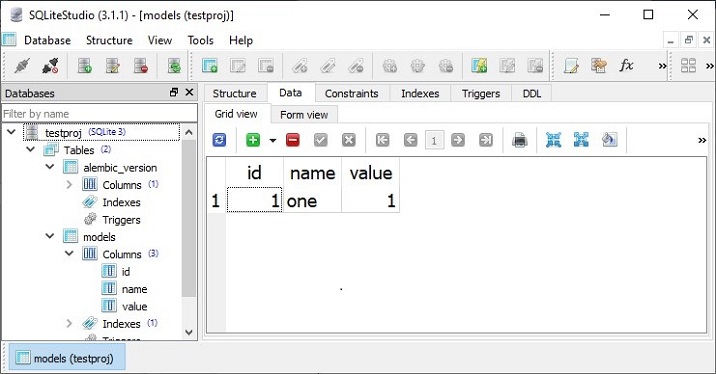Viewport: 716px width, 374px height.
Task: Click the Create trigger gear icon
Action: pos(390,66)
